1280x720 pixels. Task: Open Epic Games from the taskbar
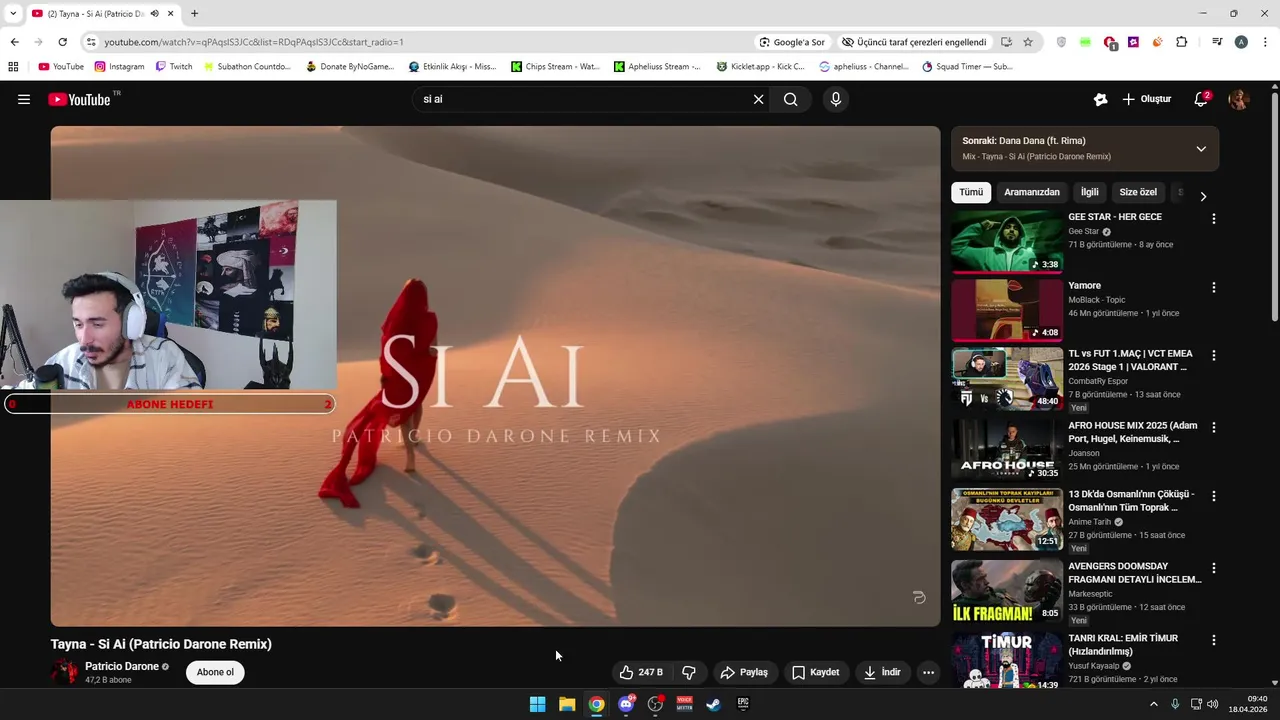pyautogui.click(x=743, y=704)
